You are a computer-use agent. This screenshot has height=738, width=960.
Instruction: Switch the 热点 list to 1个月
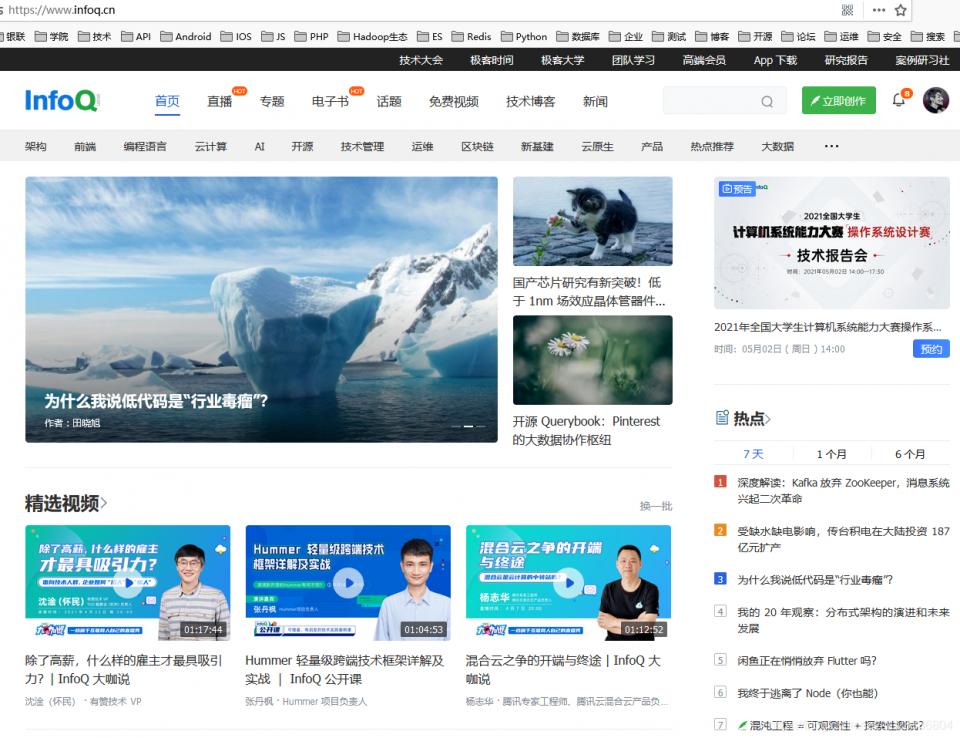(832, 453)
